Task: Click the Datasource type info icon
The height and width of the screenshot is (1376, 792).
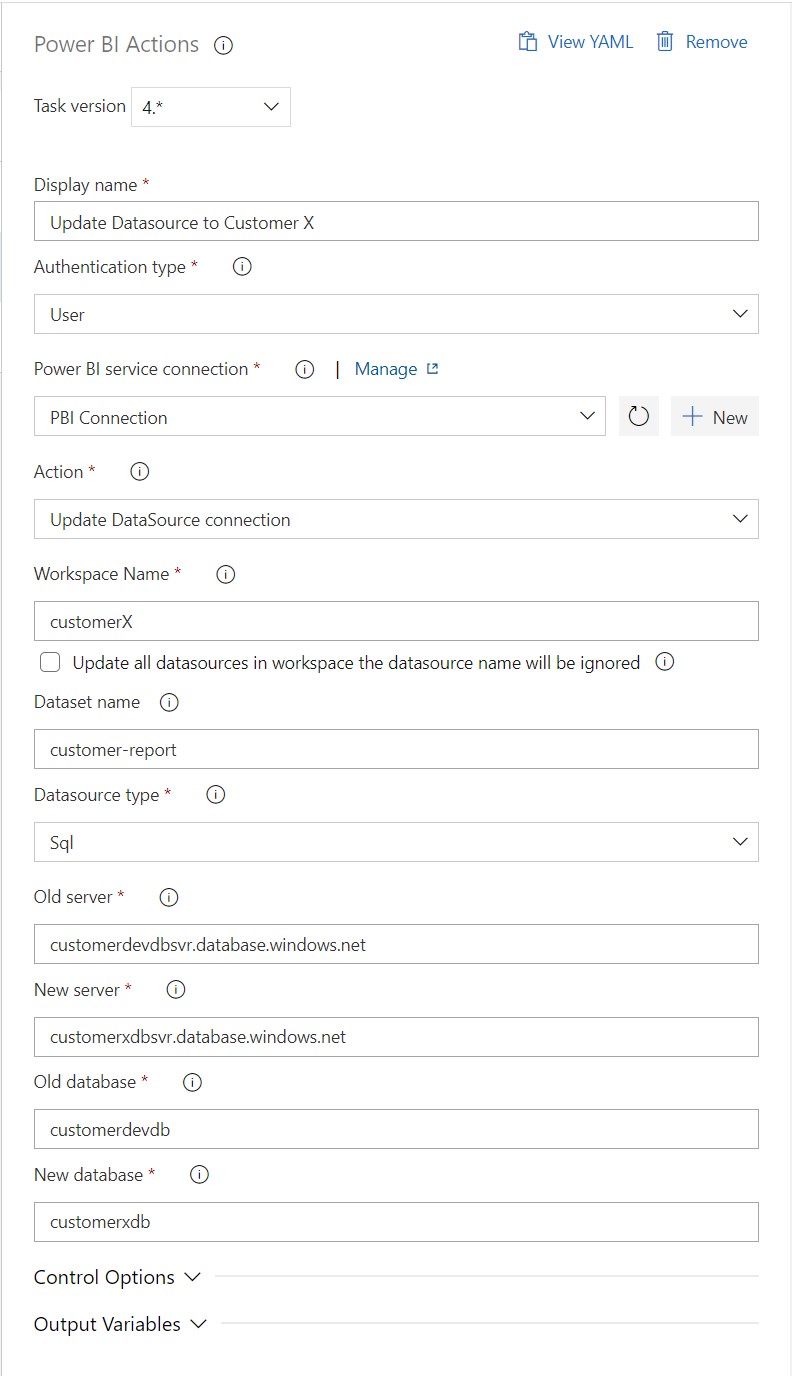Action: (215, 795)
